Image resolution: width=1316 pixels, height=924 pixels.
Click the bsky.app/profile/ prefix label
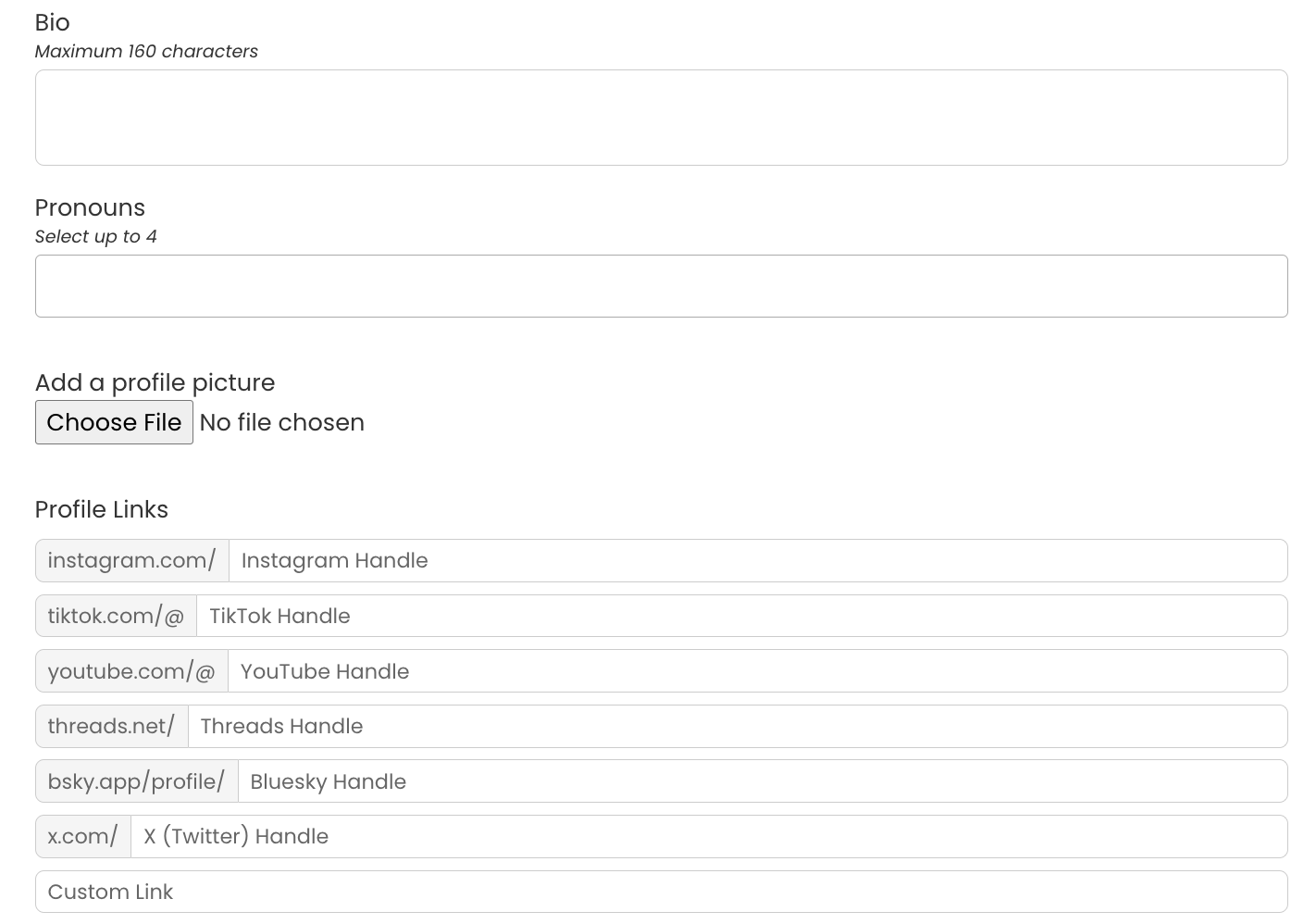pos(137,781)
